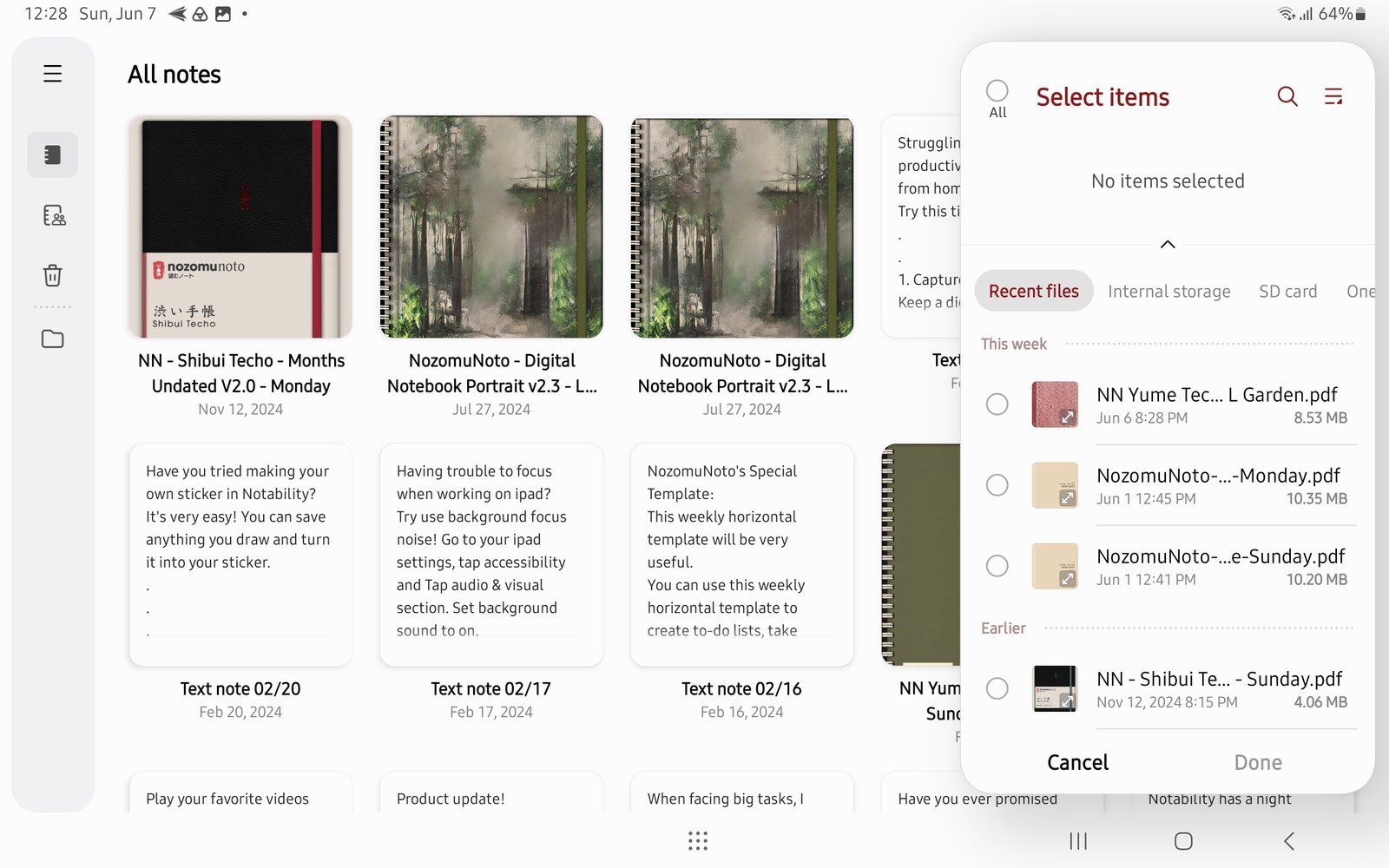Open NN - Shibui Techo Months notebook cover
Viewport: 1389px width, 868px height.
(x=240, y=227)
